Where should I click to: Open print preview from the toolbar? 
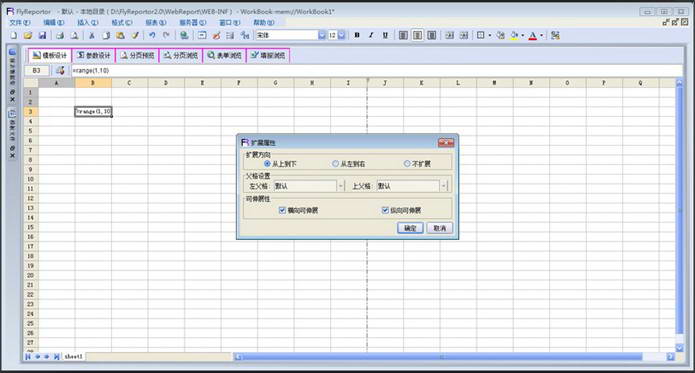click(74, 35)
